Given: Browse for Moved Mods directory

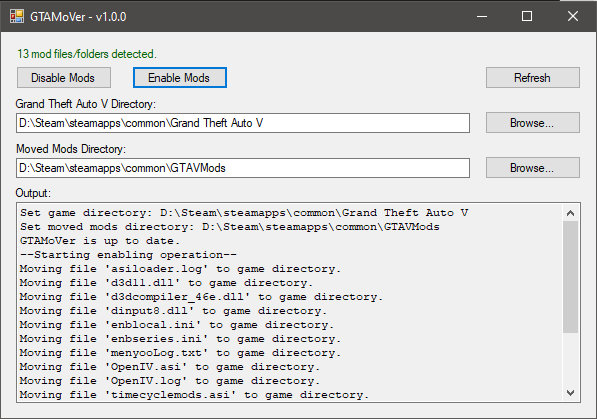Looking at the screenshot, I should click(x=533, y=168).
